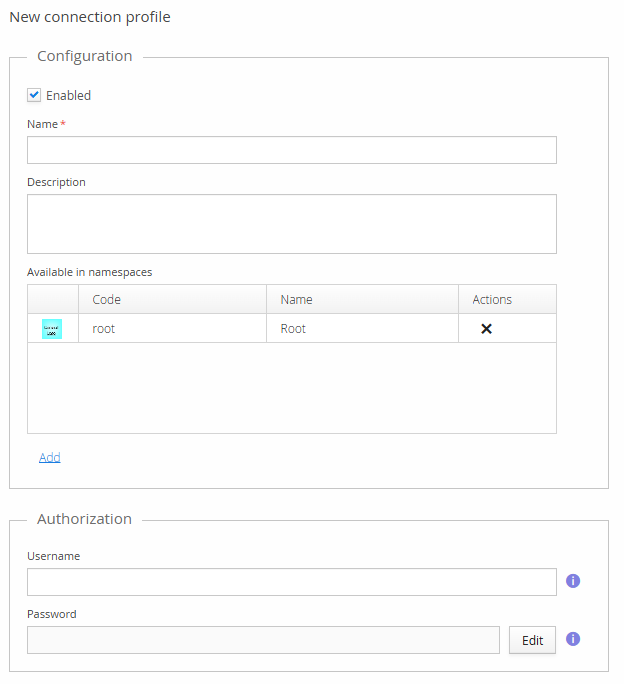Click the Authorization section title

coord(84,519)
